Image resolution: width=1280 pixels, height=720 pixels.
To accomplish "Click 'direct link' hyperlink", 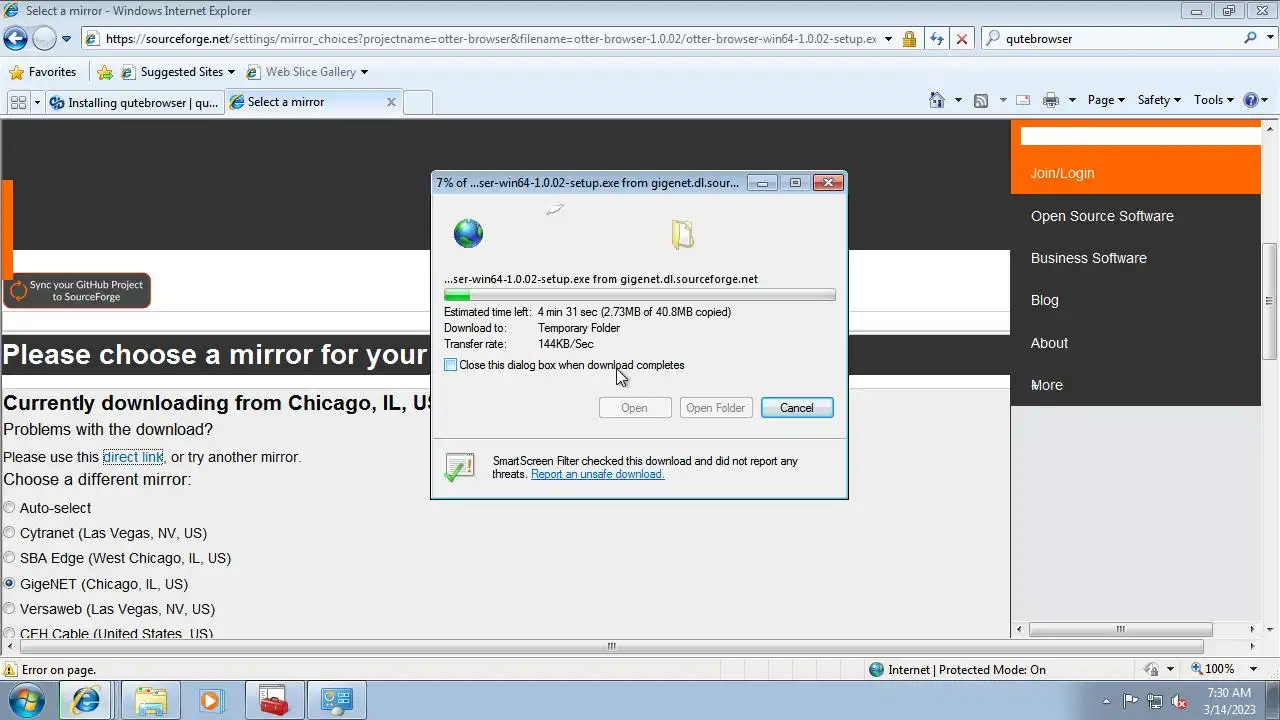I will 133,457.
